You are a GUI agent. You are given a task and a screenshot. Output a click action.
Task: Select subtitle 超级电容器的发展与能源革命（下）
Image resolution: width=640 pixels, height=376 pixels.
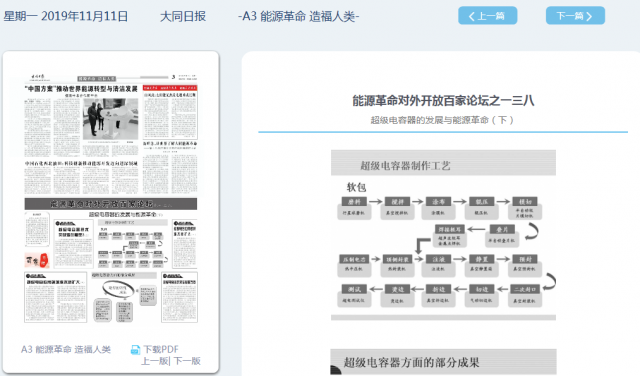(x=442, y=120)
